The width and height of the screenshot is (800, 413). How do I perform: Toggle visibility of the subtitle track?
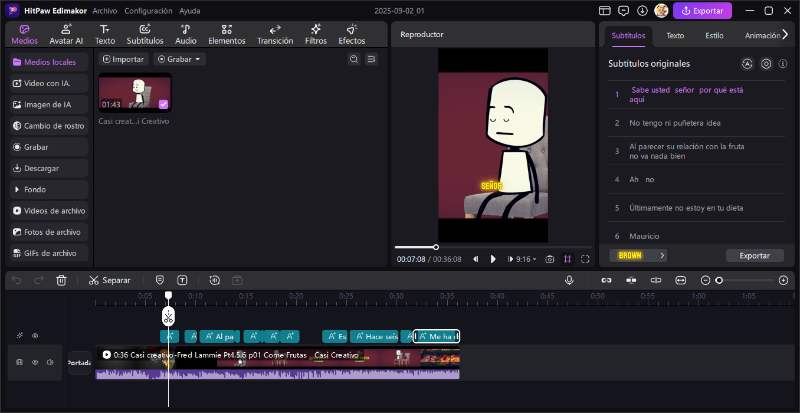pos(35,336)
